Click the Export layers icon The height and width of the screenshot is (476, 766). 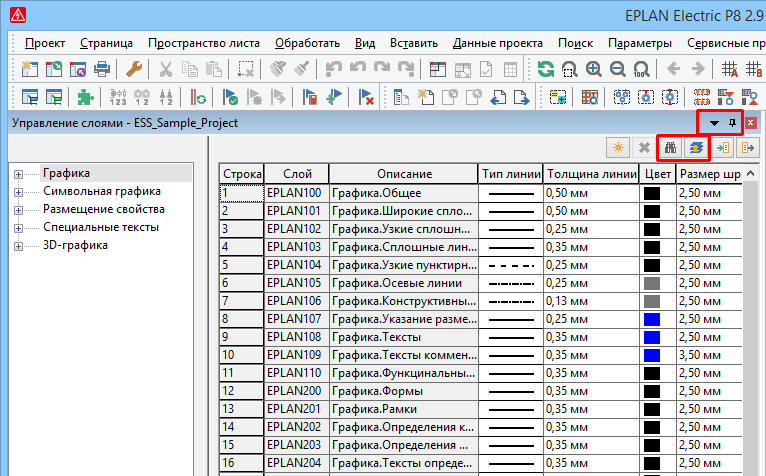click(746, 147)
